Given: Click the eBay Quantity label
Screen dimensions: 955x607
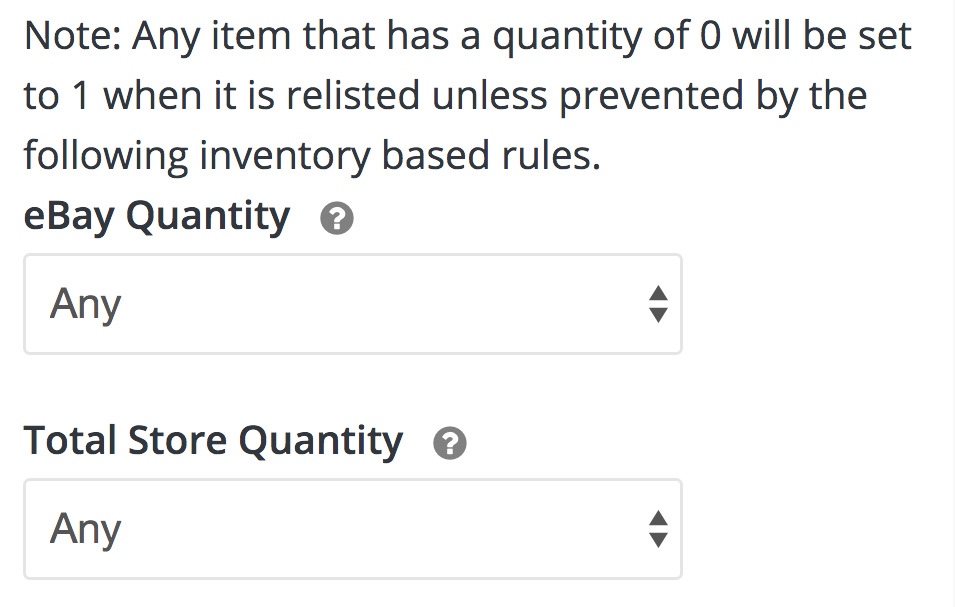Looking at the screenshot, I should pyautogui.click(x=157, y=217).
